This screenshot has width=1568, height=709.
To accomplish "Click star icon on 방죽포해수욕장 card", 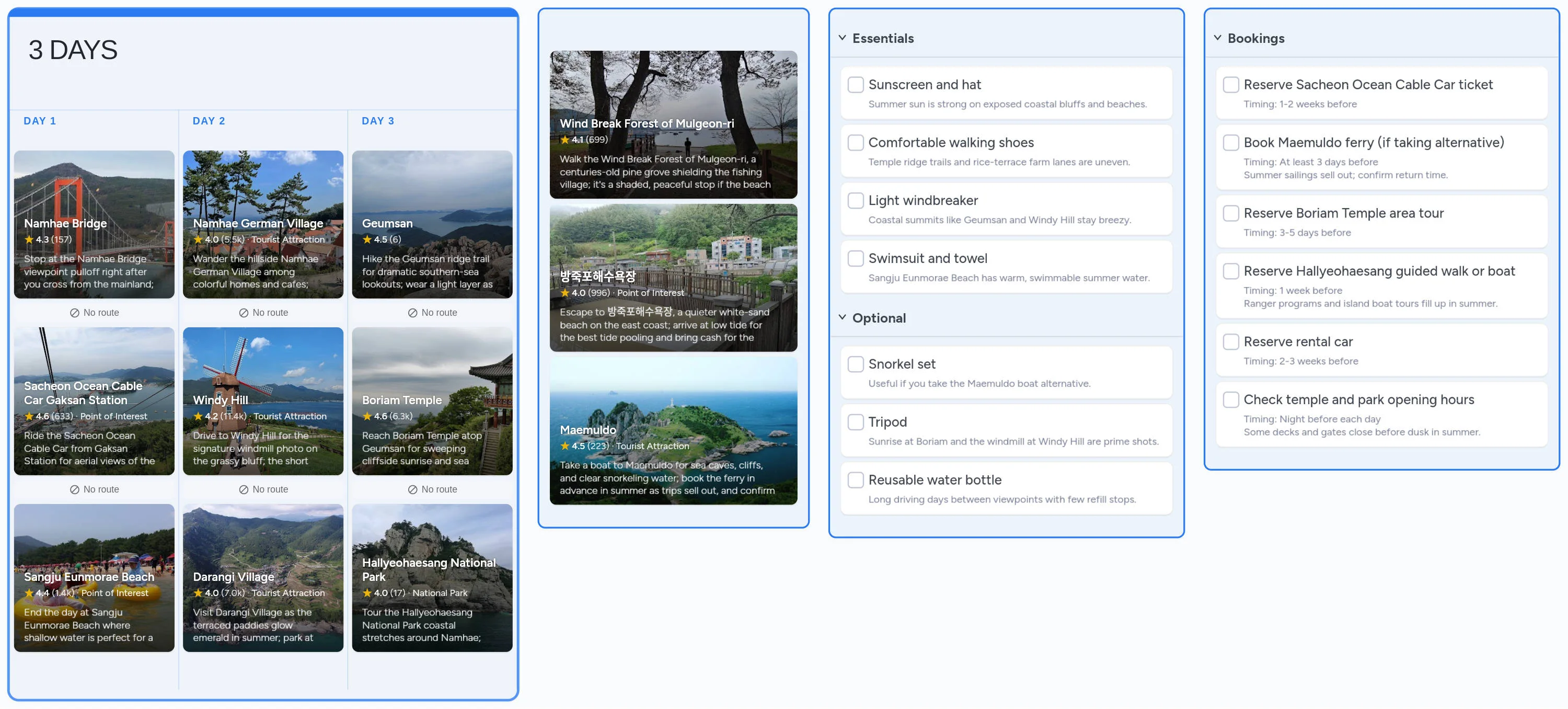I will coord(565,292).
